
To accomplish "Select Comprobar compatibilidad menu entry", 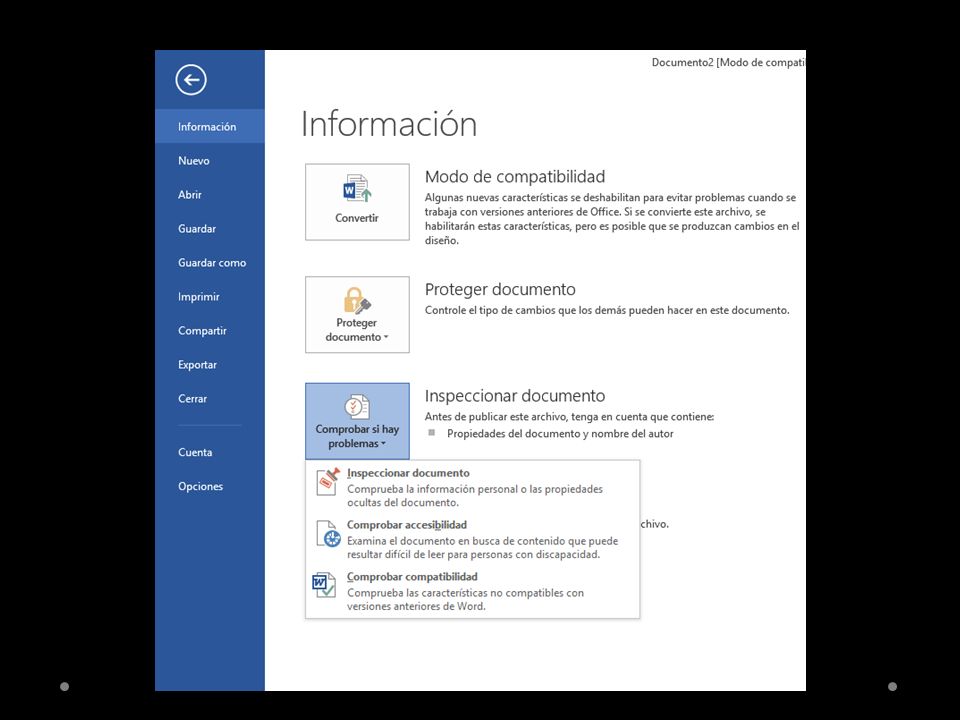I will coord(472,591).
